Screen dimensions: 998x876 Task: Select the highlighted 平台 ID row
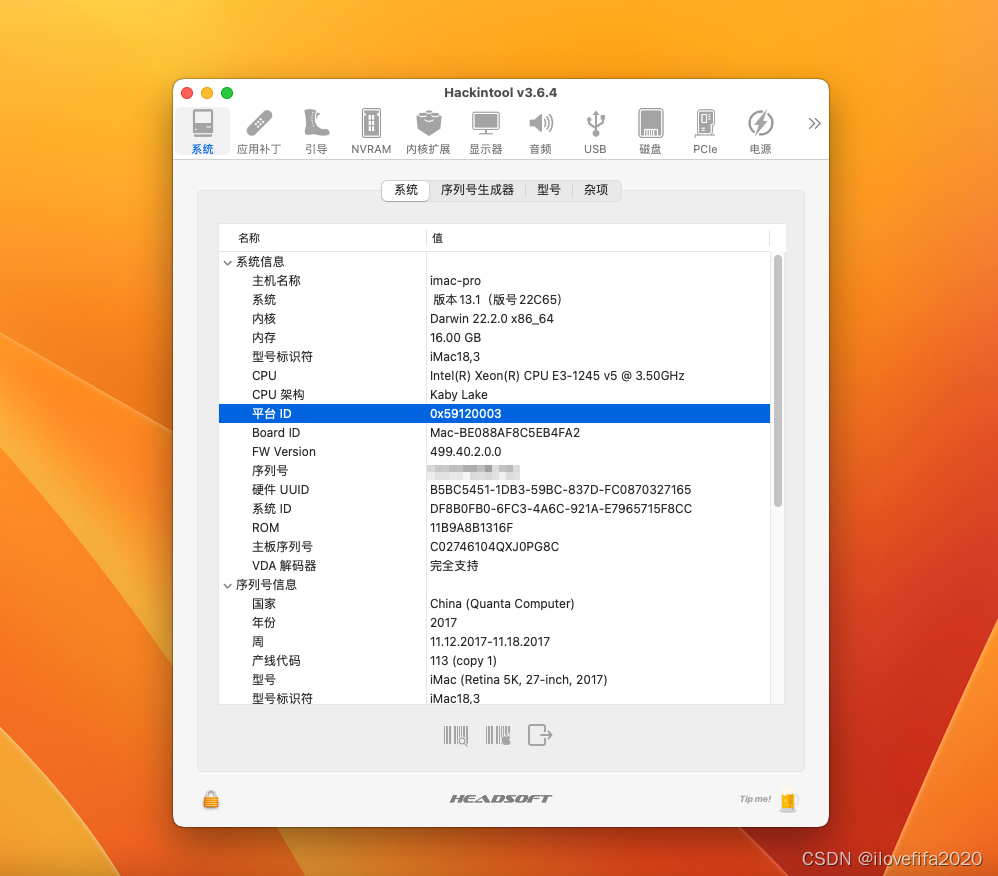point(494,414)
